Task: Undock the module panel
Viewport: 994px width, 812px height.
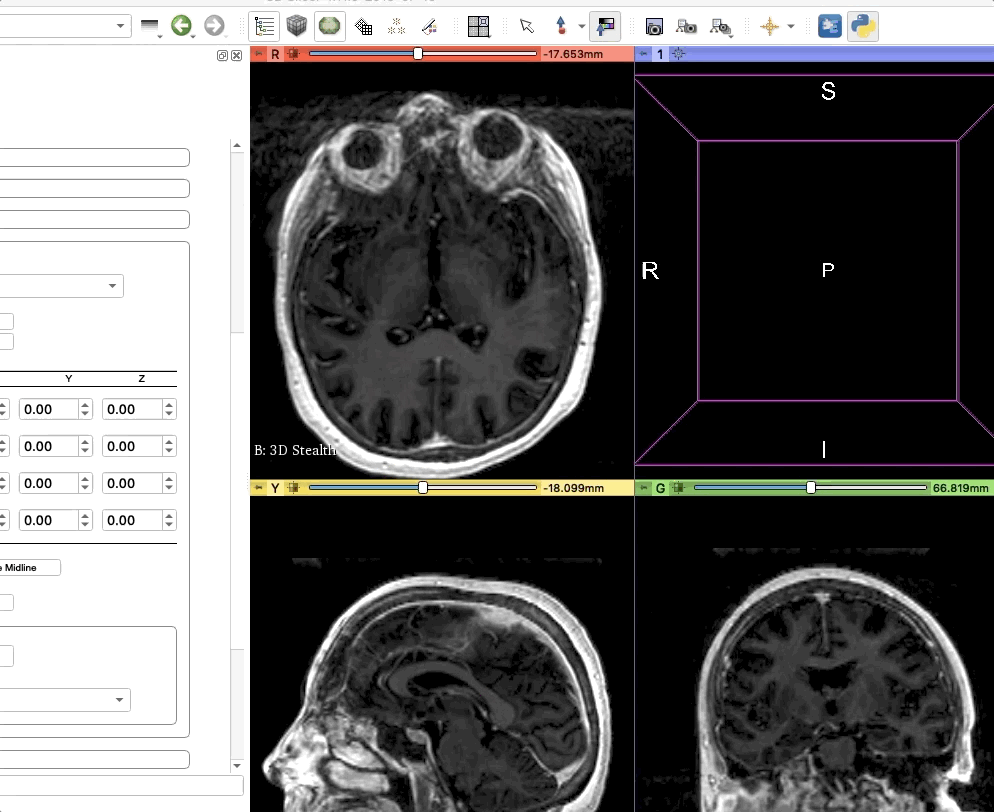Action: [x=222, y=56]
